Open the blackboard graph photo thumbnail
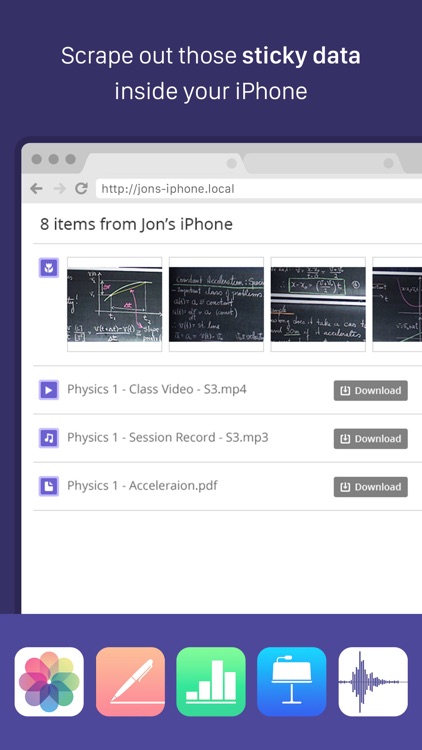The image size is (422, 750). tap(114, 304)
